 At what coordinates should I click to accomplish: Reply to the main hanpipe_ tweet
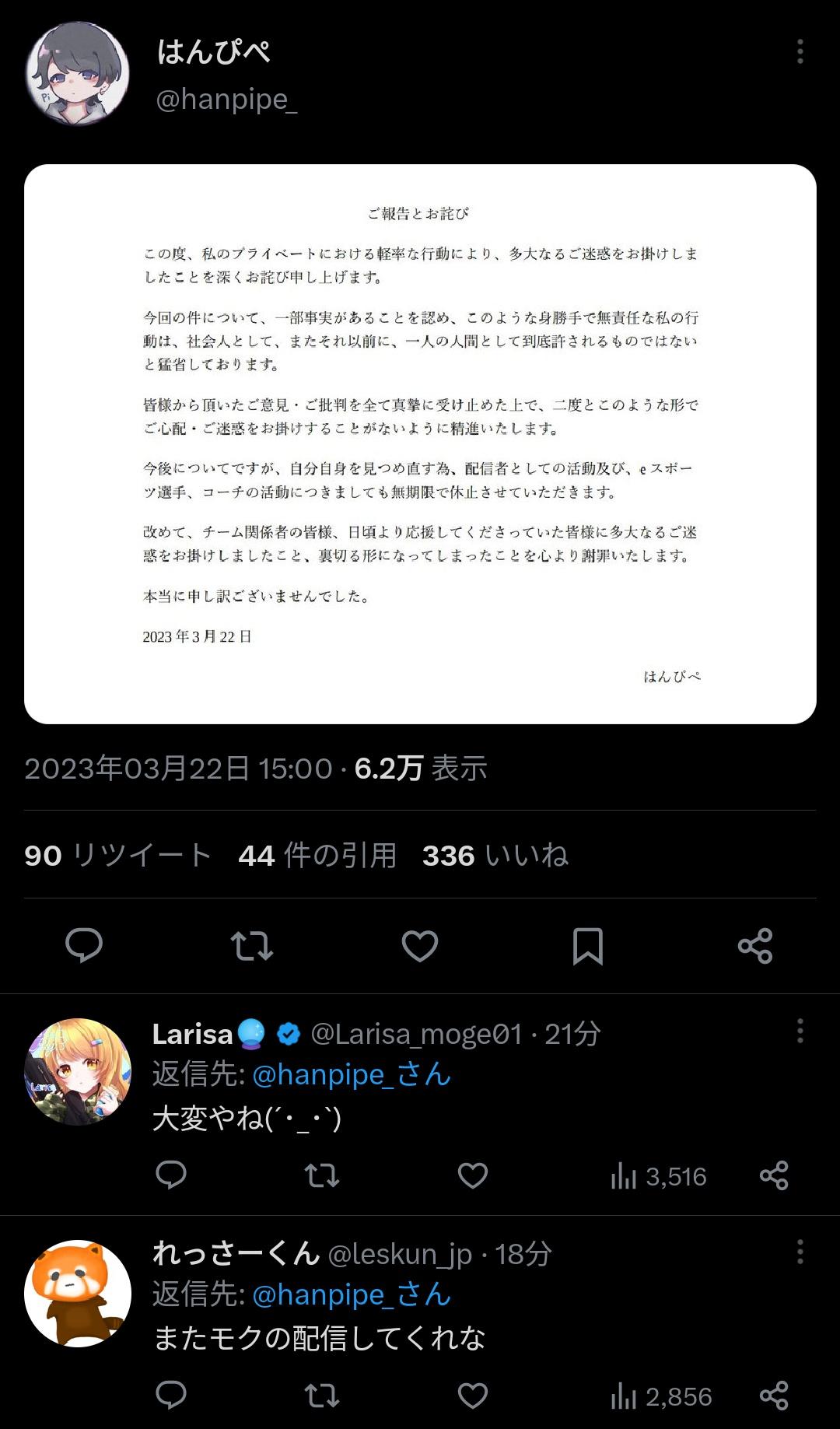point(84,946)
